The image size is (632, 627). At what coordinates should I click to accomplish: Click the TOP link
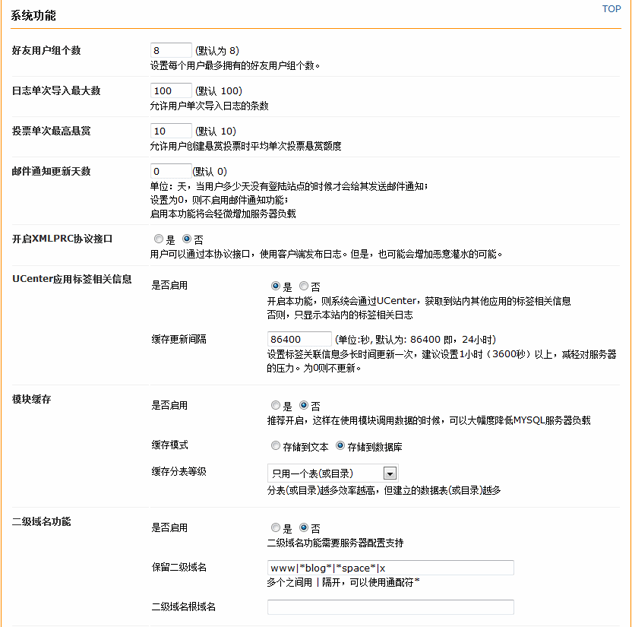coord(611,9)
